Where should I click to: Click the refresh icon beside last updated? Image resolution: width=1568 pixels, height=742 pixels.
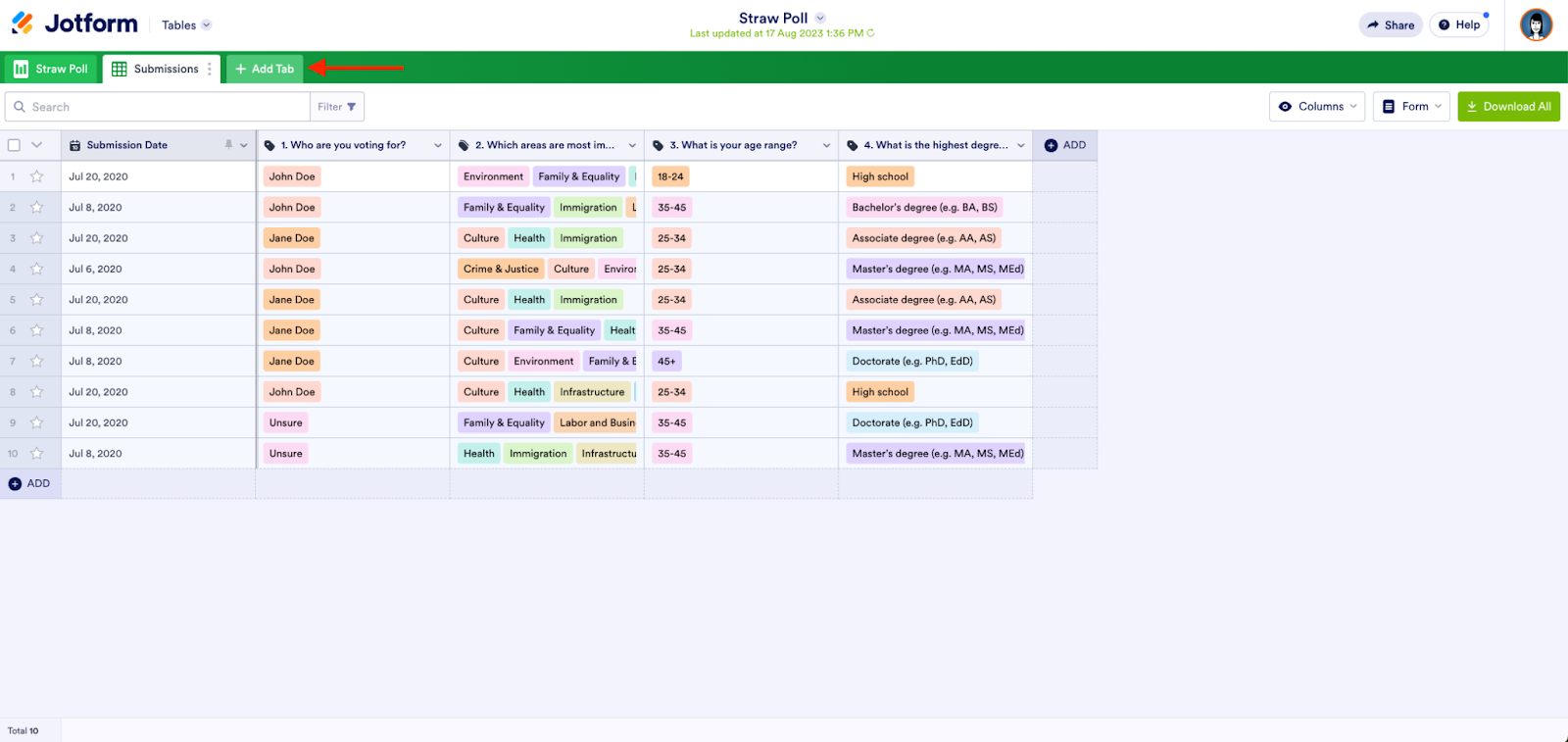point(870,33)
